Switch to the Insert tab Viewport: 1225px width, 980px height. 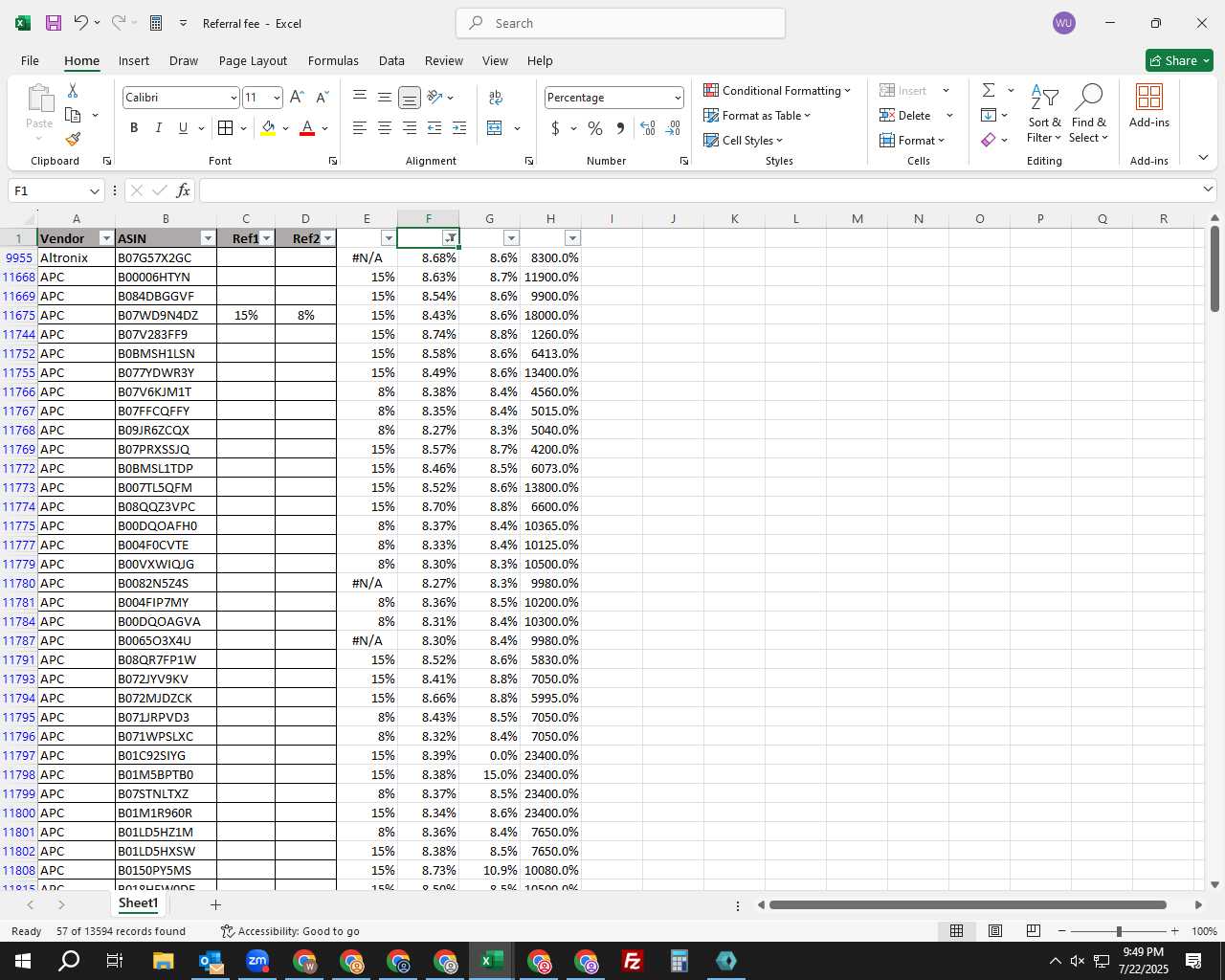point(134,60)
